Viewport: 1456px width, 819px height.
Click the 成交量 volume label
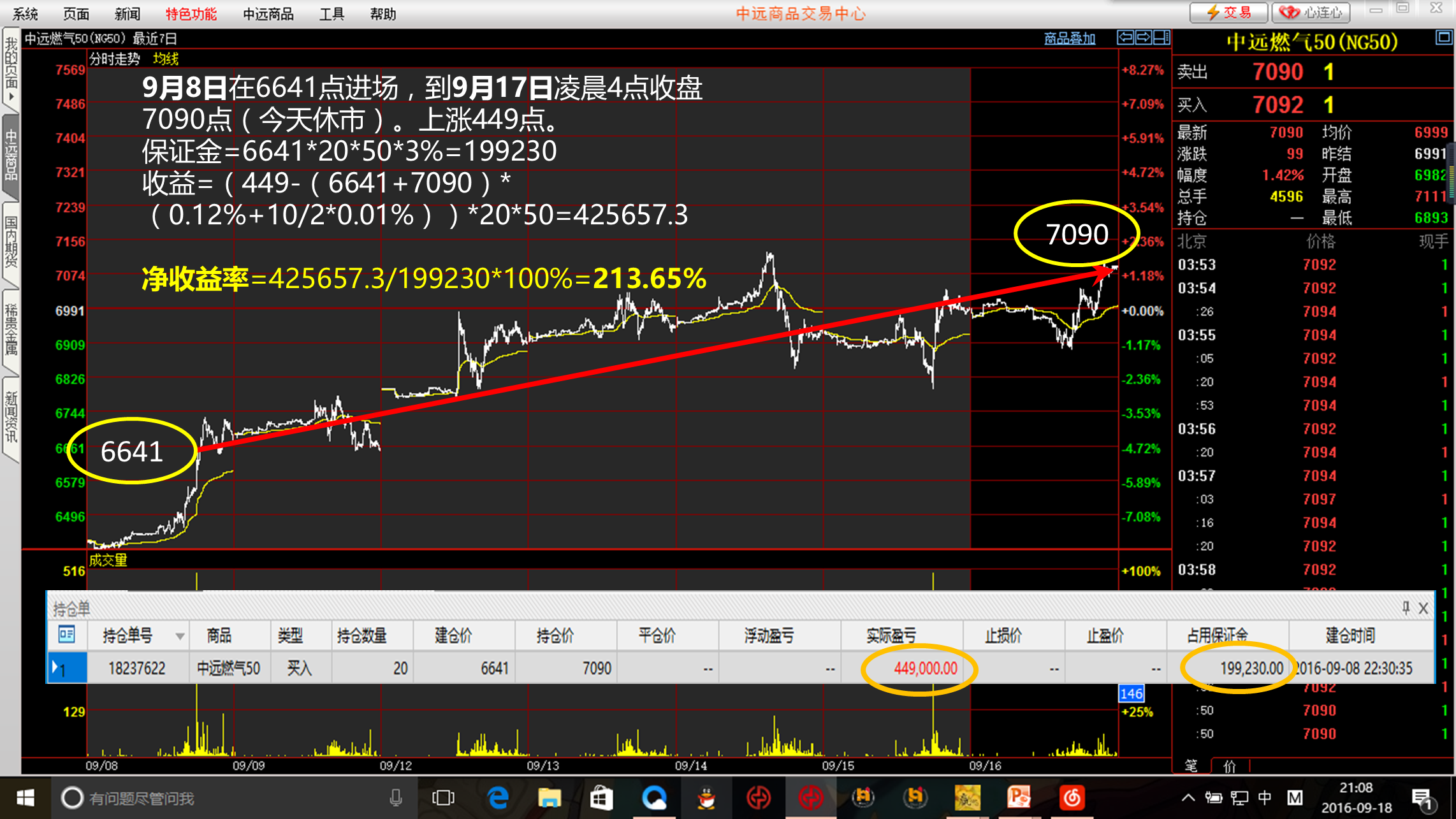point(108,560)
